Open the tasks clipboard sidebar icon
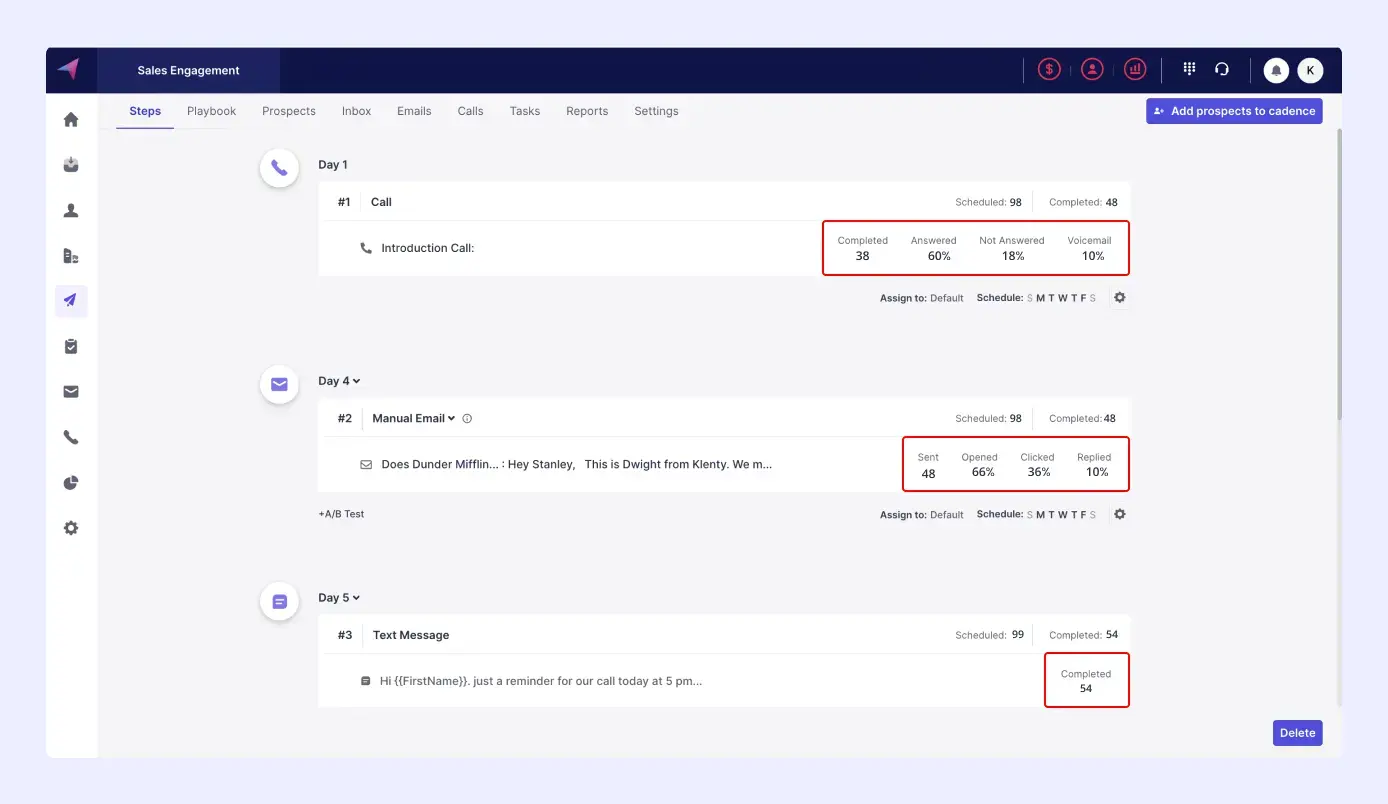The image size is (1388, 804). pyautogui.click(x=71, y=346)
